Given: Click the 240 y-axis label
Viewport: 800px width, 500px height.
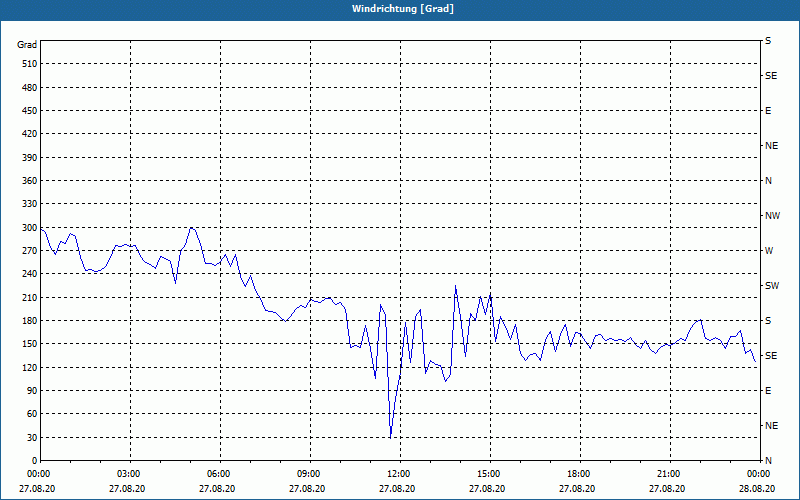Looking at the screenshot, I should point(30,274).
